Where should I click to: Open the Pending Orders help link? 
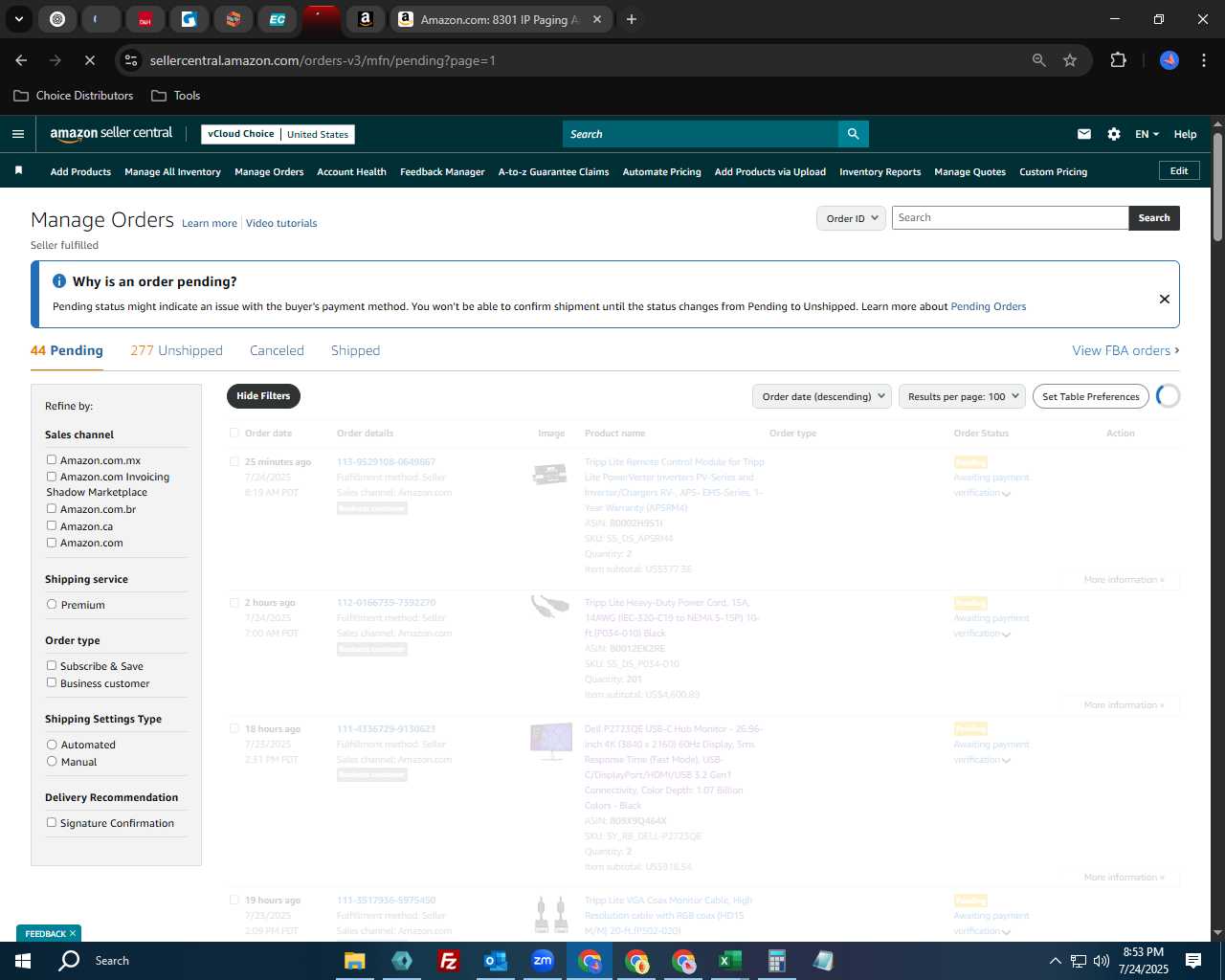tap(988, 306)
